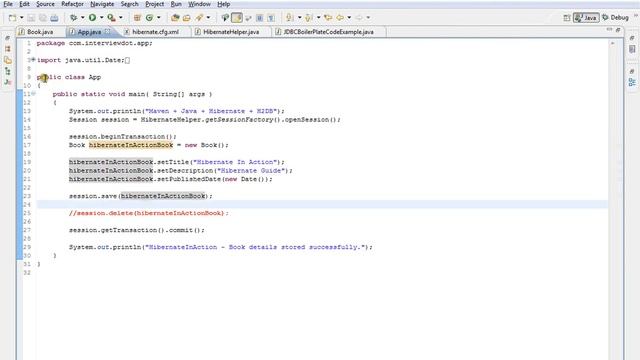Viewport: 640px width, 360px height.
Task: Toggle Word Wrap toolbar button
Action: click(248, 18)
